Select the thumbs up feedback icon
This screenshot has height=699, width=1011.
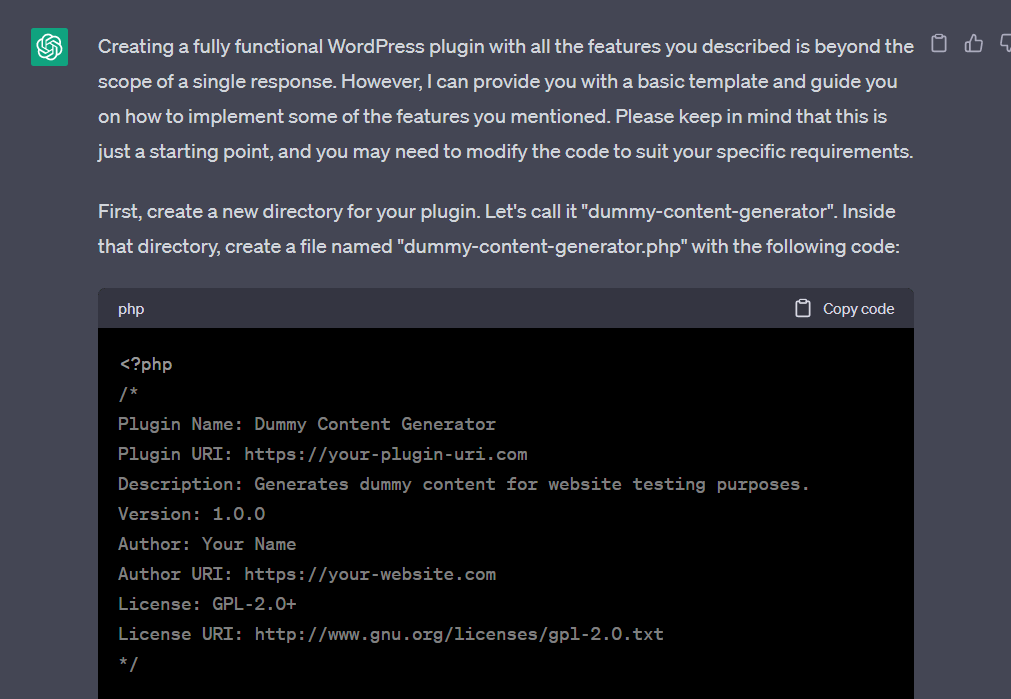pyautogui.click(x=973, y=43)
